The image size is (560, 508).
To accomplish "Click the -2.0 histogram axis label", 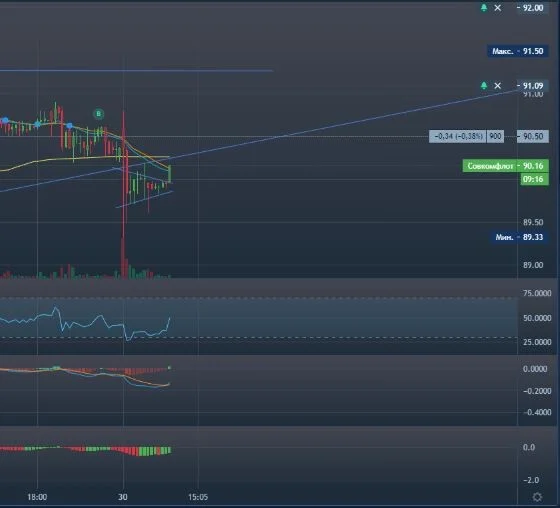I will pos(531,480).
